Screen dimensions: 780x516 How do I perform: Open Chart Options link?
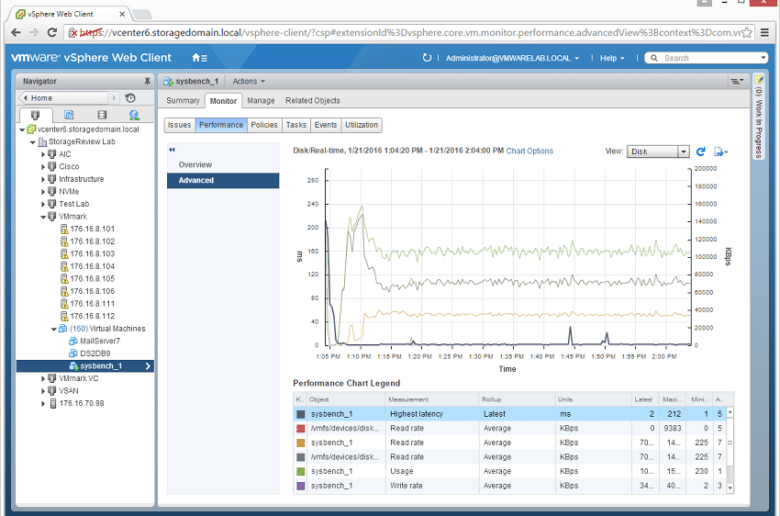[529, 151]
